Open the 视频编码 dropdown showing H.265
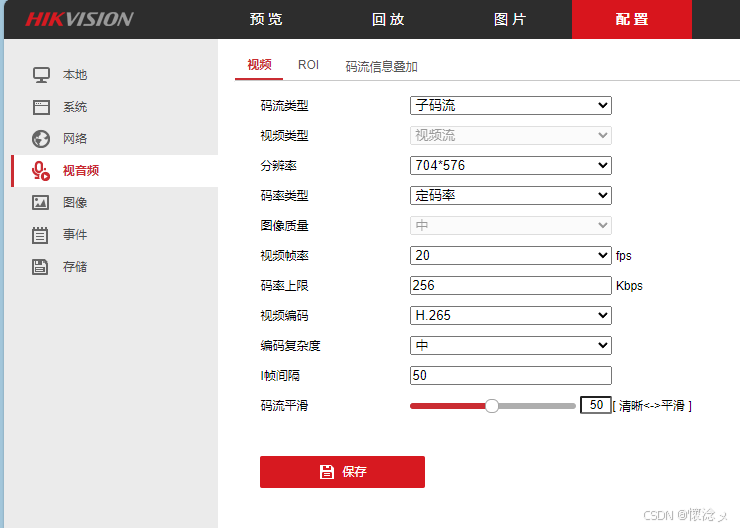 511,316
